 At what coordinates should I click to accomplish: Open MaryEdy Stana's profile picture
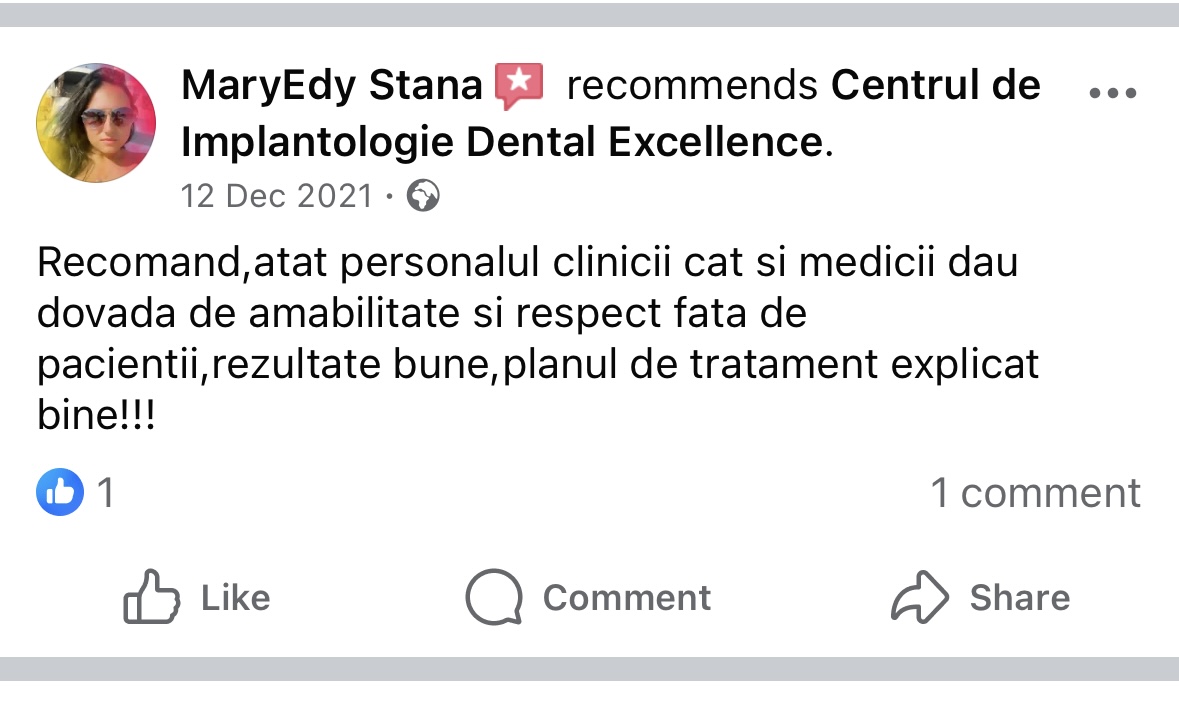click(96, 123)
